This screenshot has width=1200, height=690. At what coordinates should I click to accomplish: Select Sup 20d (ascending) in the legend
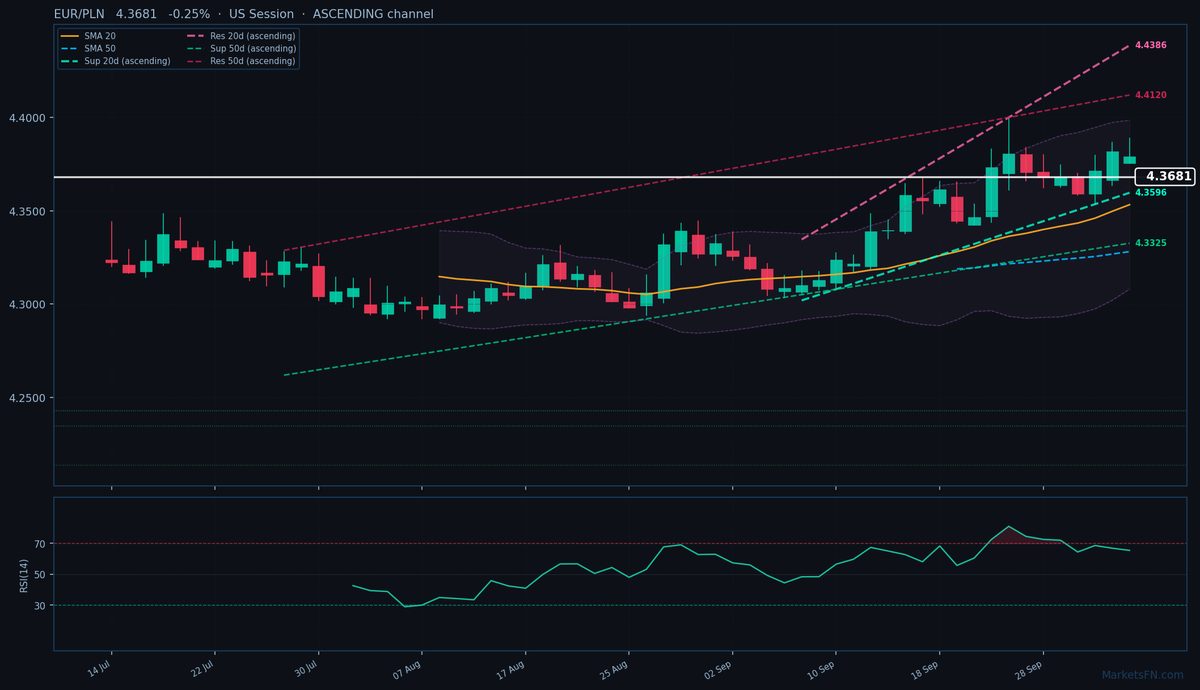[115, 61]
